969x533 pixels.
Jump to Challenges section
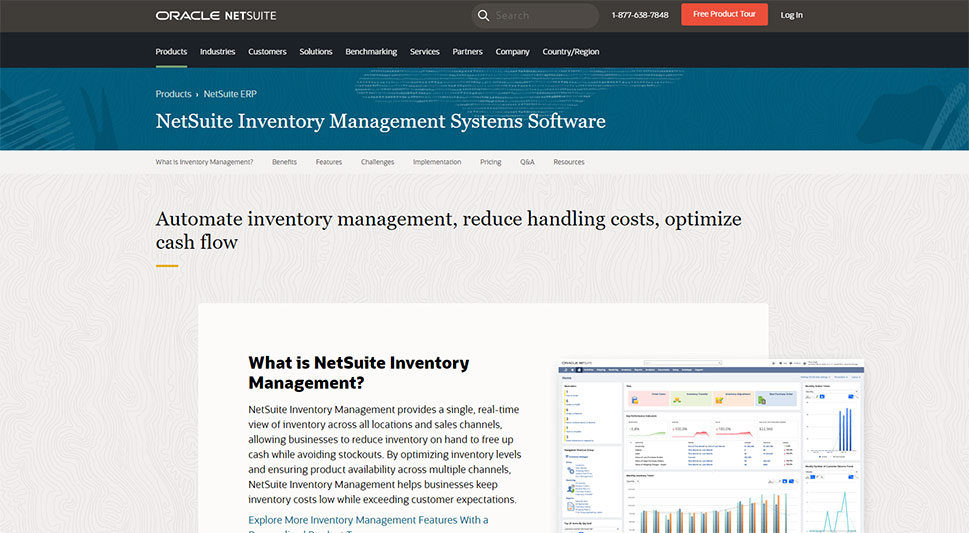[377, 162]
